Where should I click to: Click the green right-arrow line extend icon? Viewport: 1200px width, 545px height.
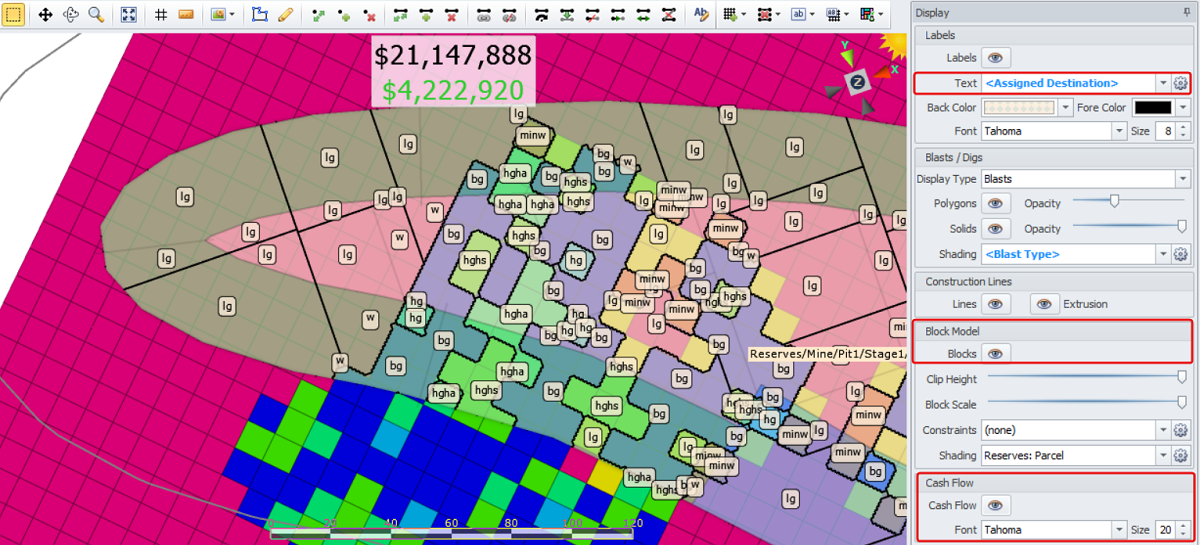point(617,14)
